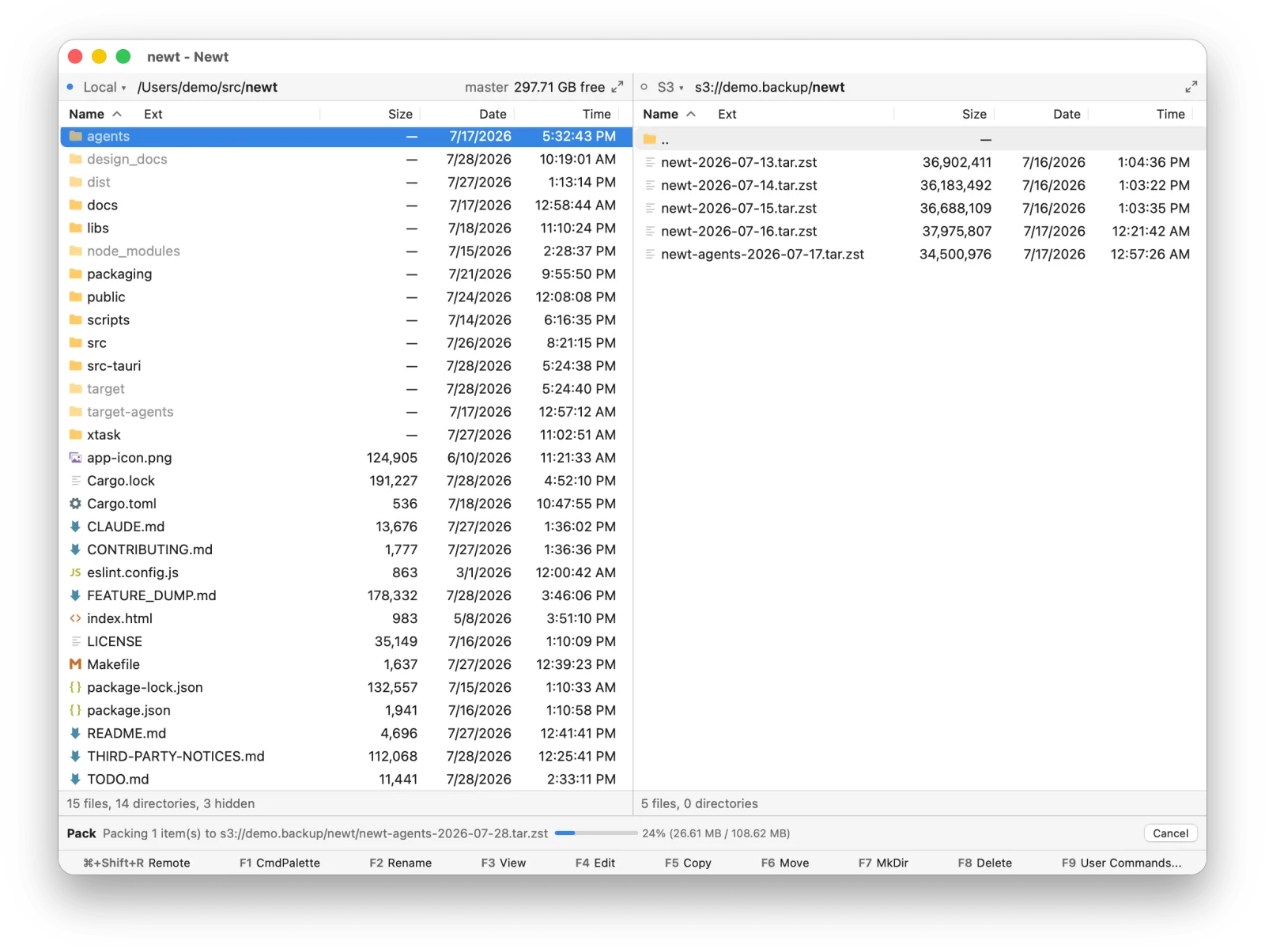Click the Cargo.toml gear icon
This screenshot has width=1265, height=952.
pos(76,504)
